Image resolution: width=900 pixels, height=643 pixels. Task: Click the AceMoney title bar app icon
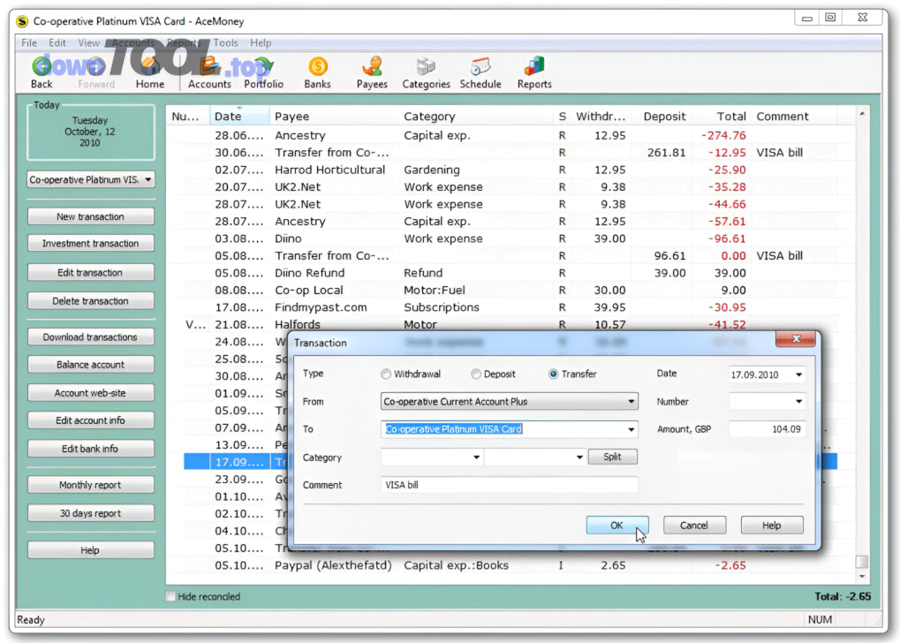(x=22, y=22)
